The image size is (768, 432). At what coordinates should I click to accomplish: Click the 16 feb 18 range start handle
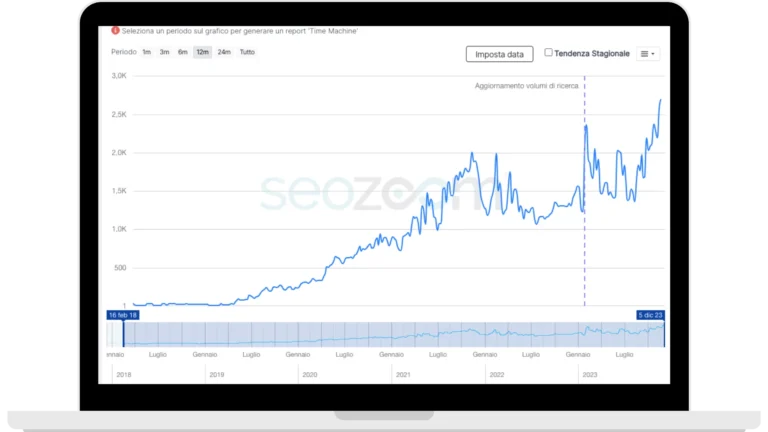pyautogui.click(x=123, y=315)
